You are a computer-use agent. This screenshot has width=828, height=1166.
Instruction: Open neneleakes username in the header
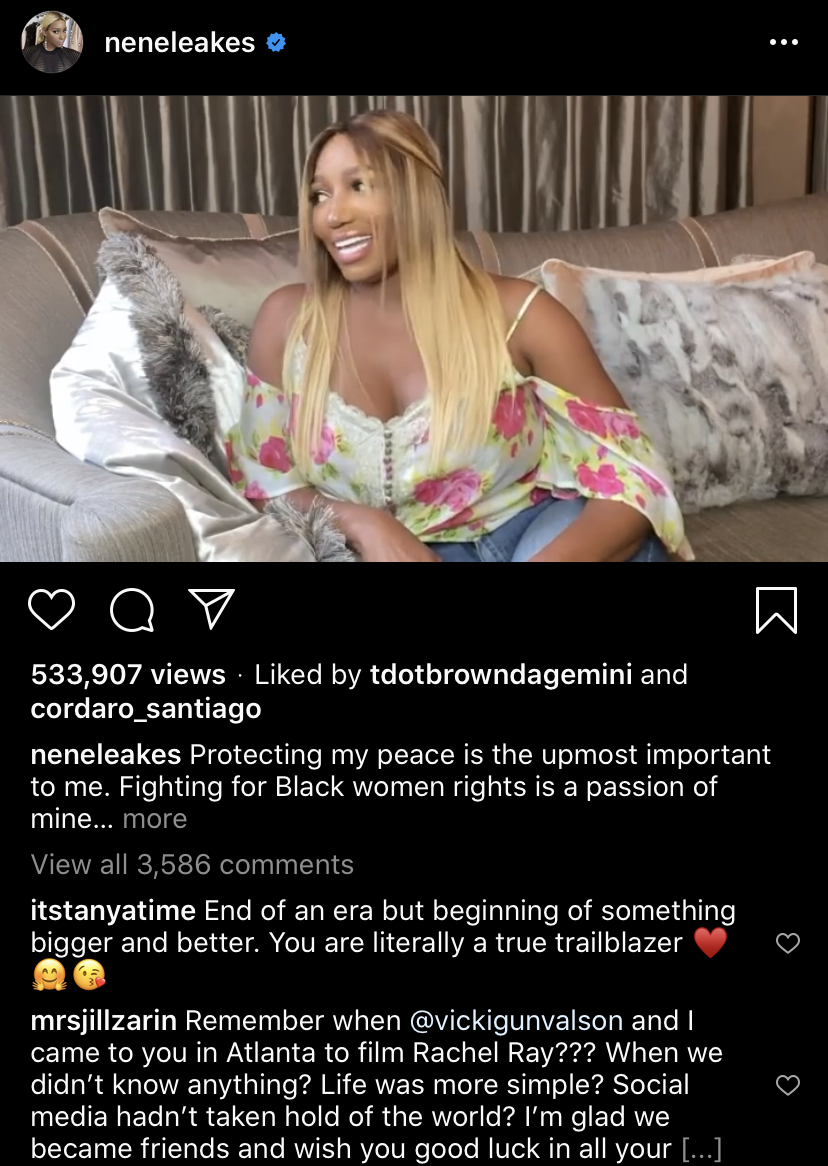[180, 43]
